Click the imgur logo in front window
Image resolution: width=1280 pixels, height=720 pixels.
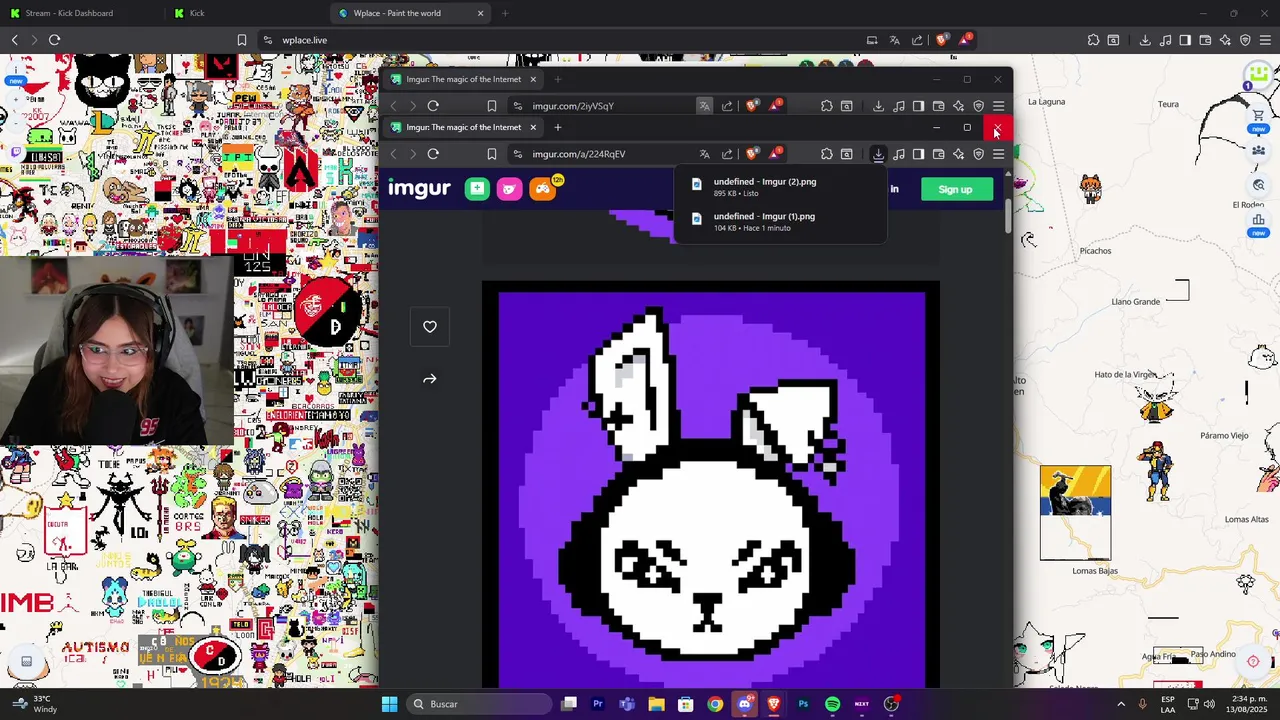tap(419, 189)
